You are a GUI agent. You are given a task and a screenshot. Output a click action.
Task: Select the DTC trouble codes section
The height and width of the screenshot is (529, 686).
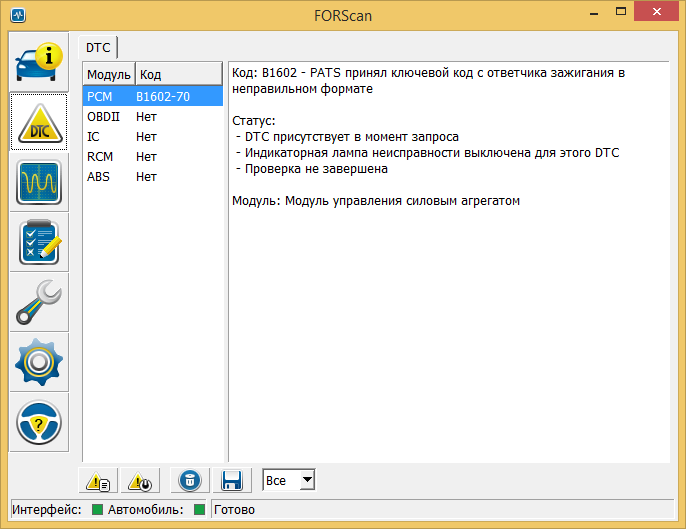coord(39,122)
